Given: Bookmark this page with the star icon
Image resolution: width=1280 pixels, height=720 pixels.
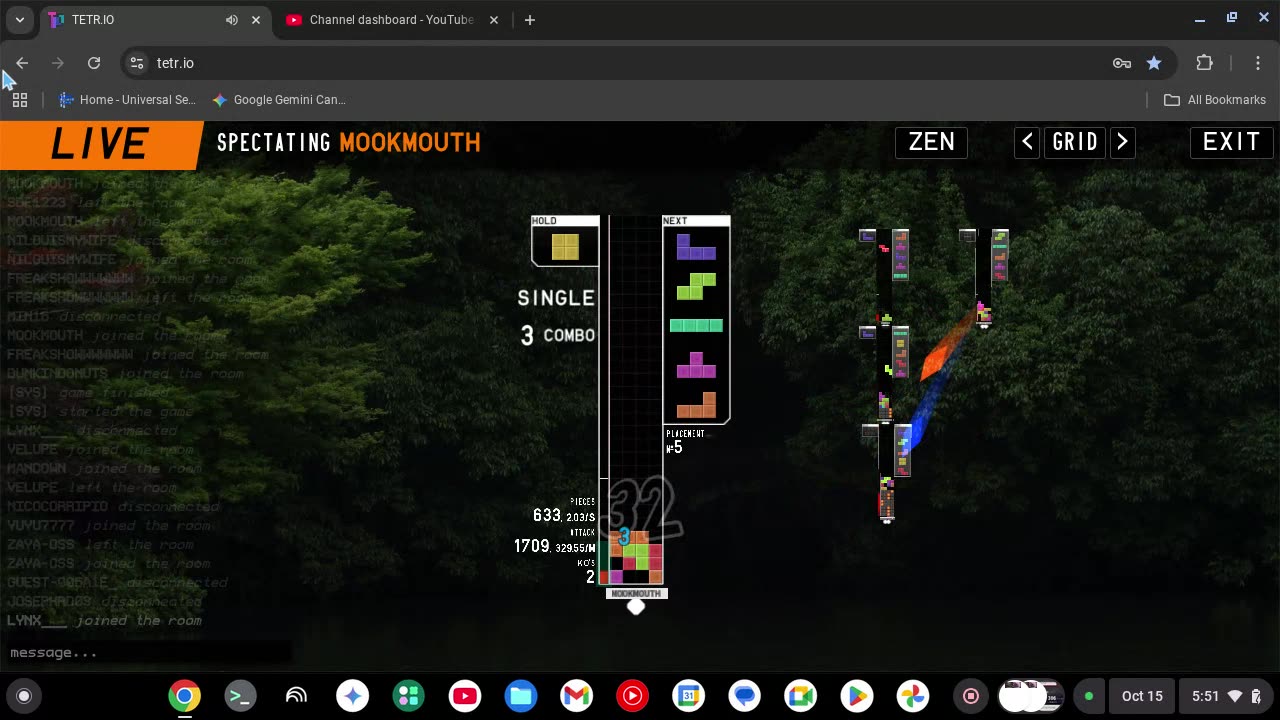Looking at the screenshot, I should tap(1154, 63).
